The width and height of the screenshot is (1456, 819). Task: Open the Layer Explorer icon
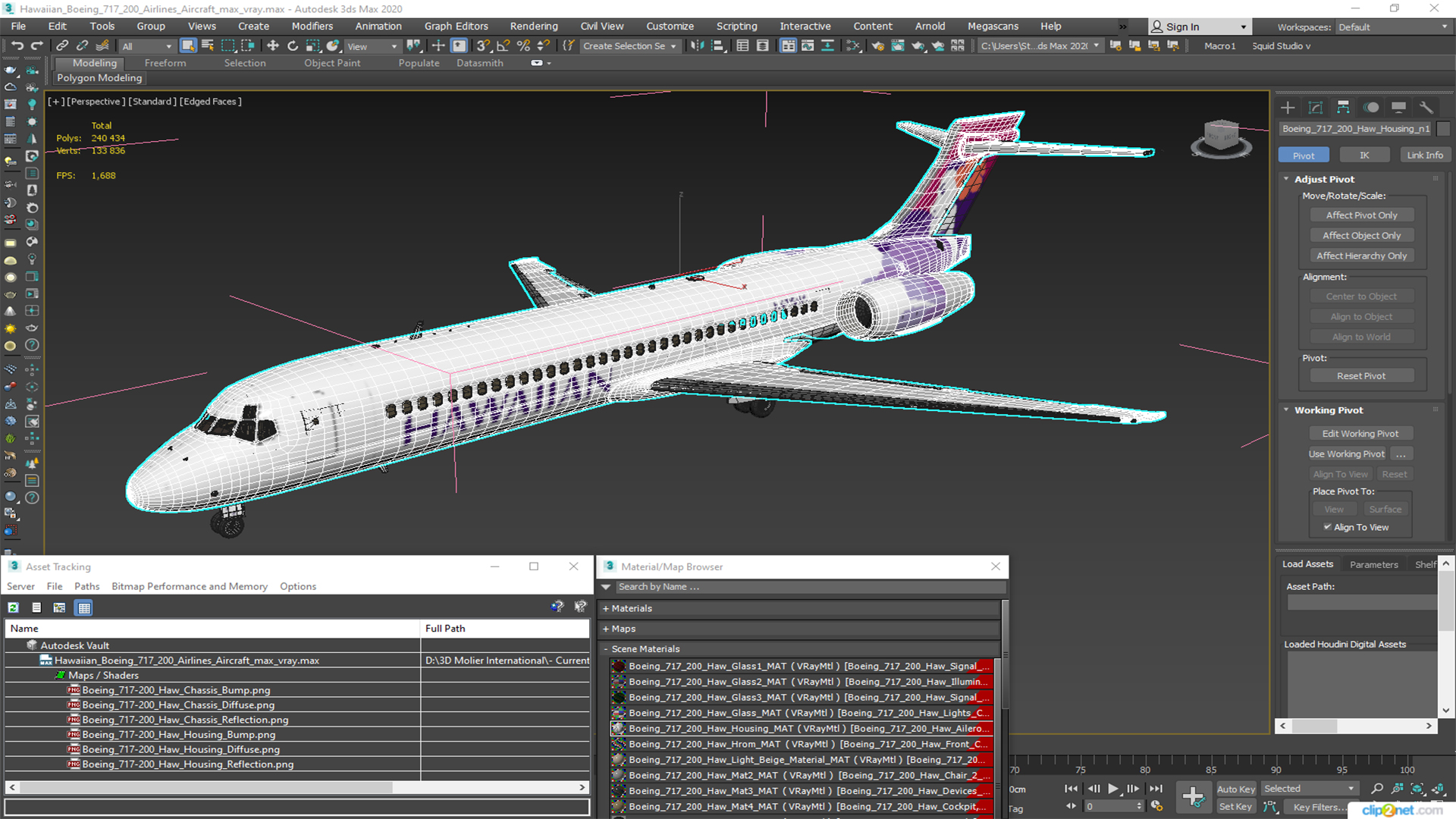pyautogui.click(x=763, y=46)
